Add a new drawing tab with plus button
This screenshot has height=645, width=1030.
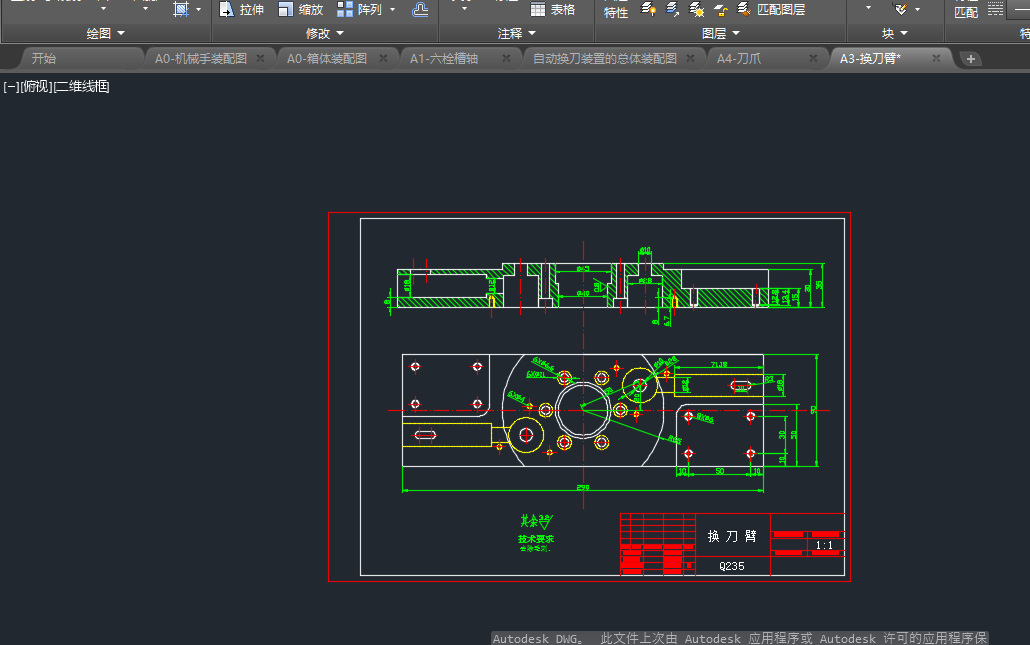click(970, 59)
